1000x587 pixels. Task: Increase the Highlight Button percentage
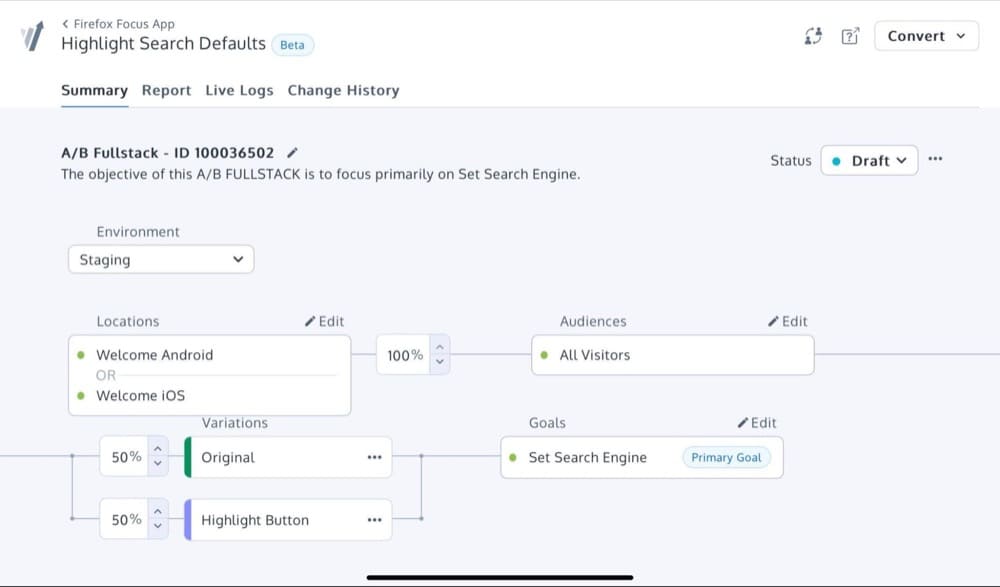(158, 512)
